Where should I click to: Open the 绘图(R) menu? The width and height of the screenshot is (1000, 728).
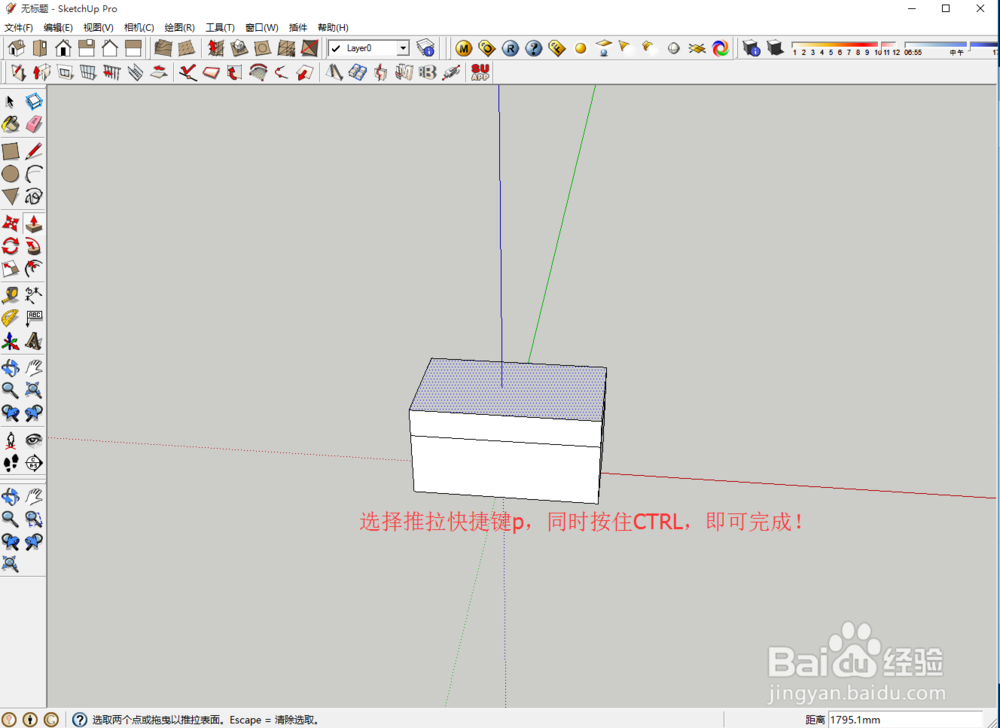(180, 27)
